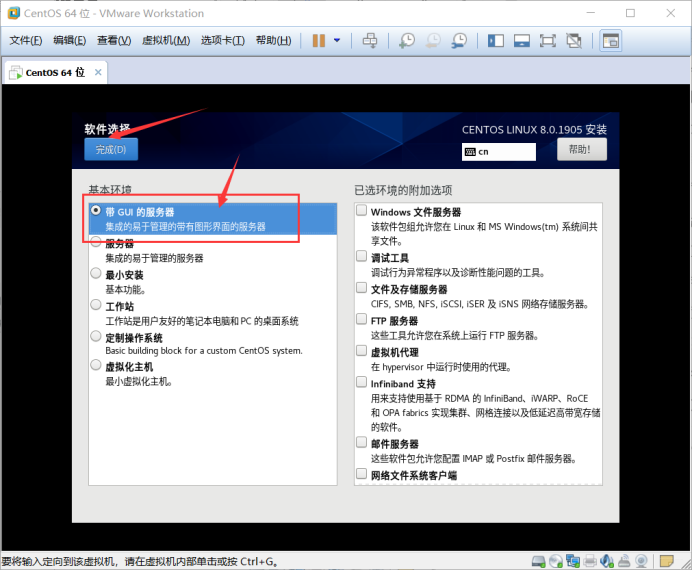Toggle the console view icon
The width and height of the screenshot is (692, 570).
(611, 41)
